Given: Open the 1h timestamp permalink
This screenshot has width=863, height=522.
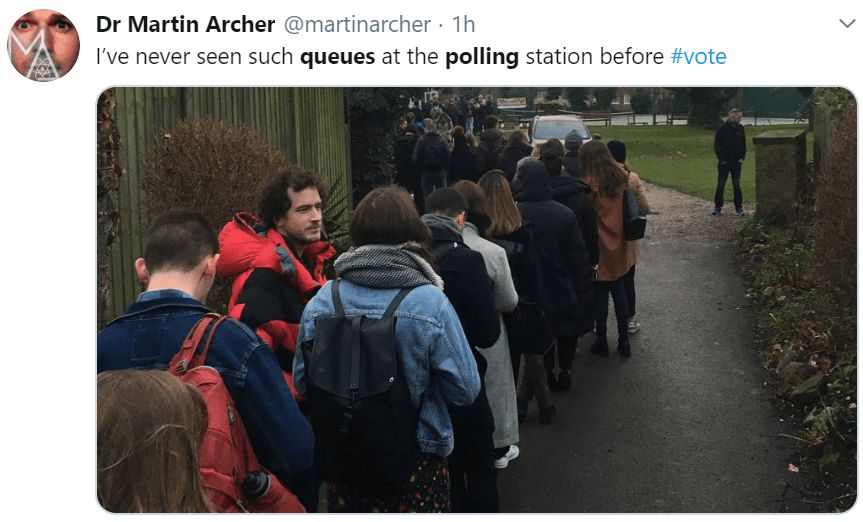Looking at the screenshot, I should click(463, 25).
